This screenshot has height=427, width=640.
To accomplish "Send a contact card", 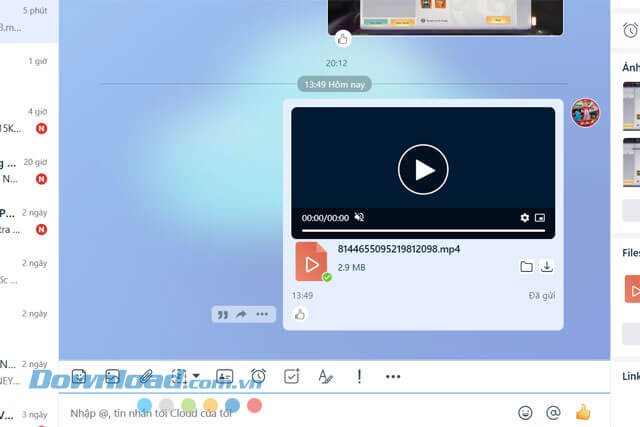I will [x=224, y=376].
